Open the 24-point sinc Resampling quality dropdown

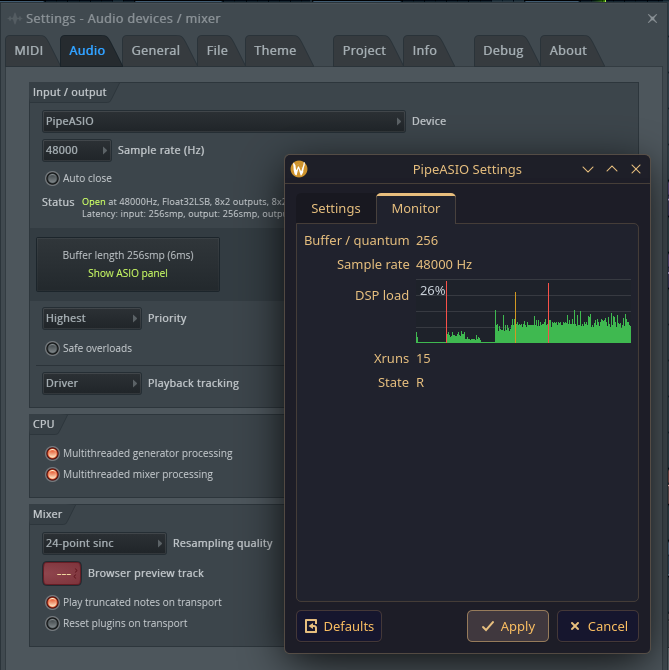(x=104, y=543)
